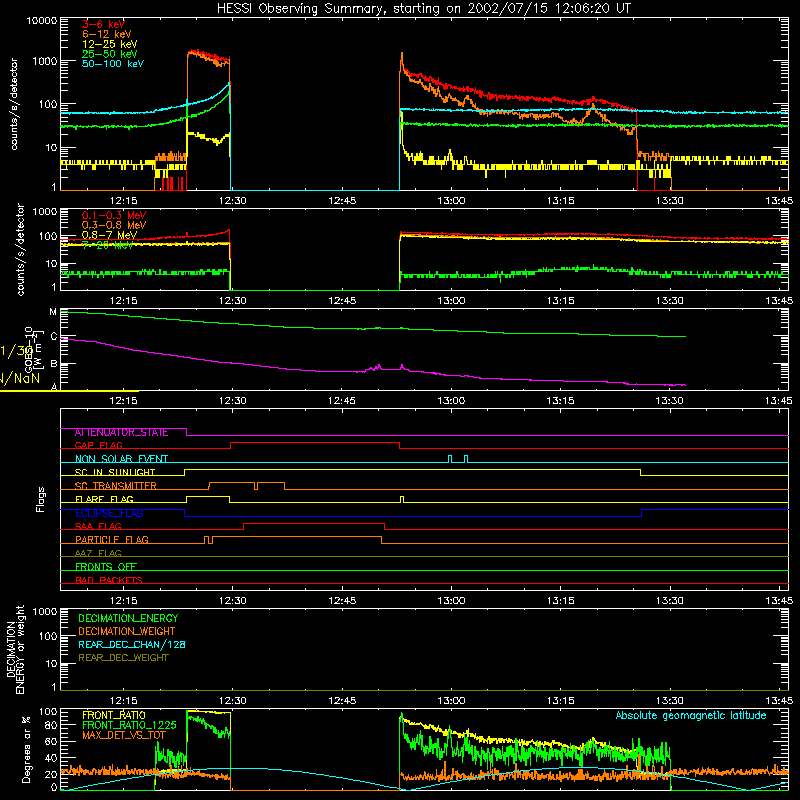The height and width of the screenshot is (800, 800).
Task: Click the REAR_DEC_CHAN/128 legend label
Action: [x=132, y=644]
